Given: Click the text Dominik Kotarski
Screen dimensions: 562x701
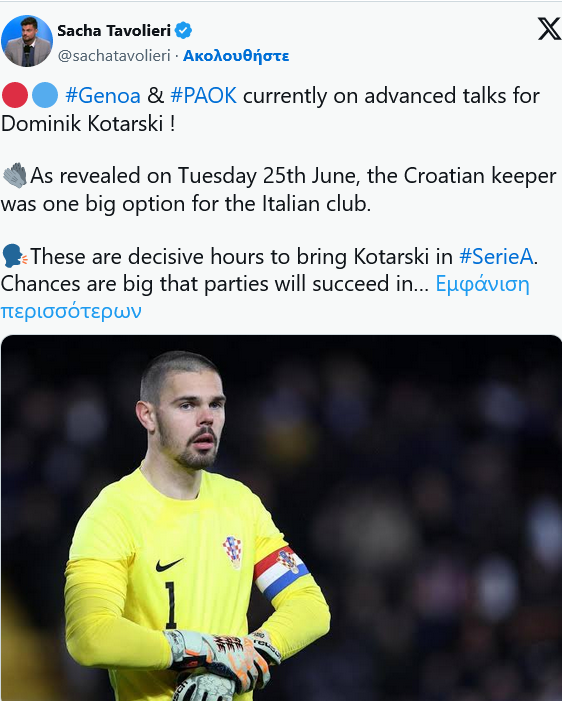Looking at the screenshot, I should click(x=82, y=123).
